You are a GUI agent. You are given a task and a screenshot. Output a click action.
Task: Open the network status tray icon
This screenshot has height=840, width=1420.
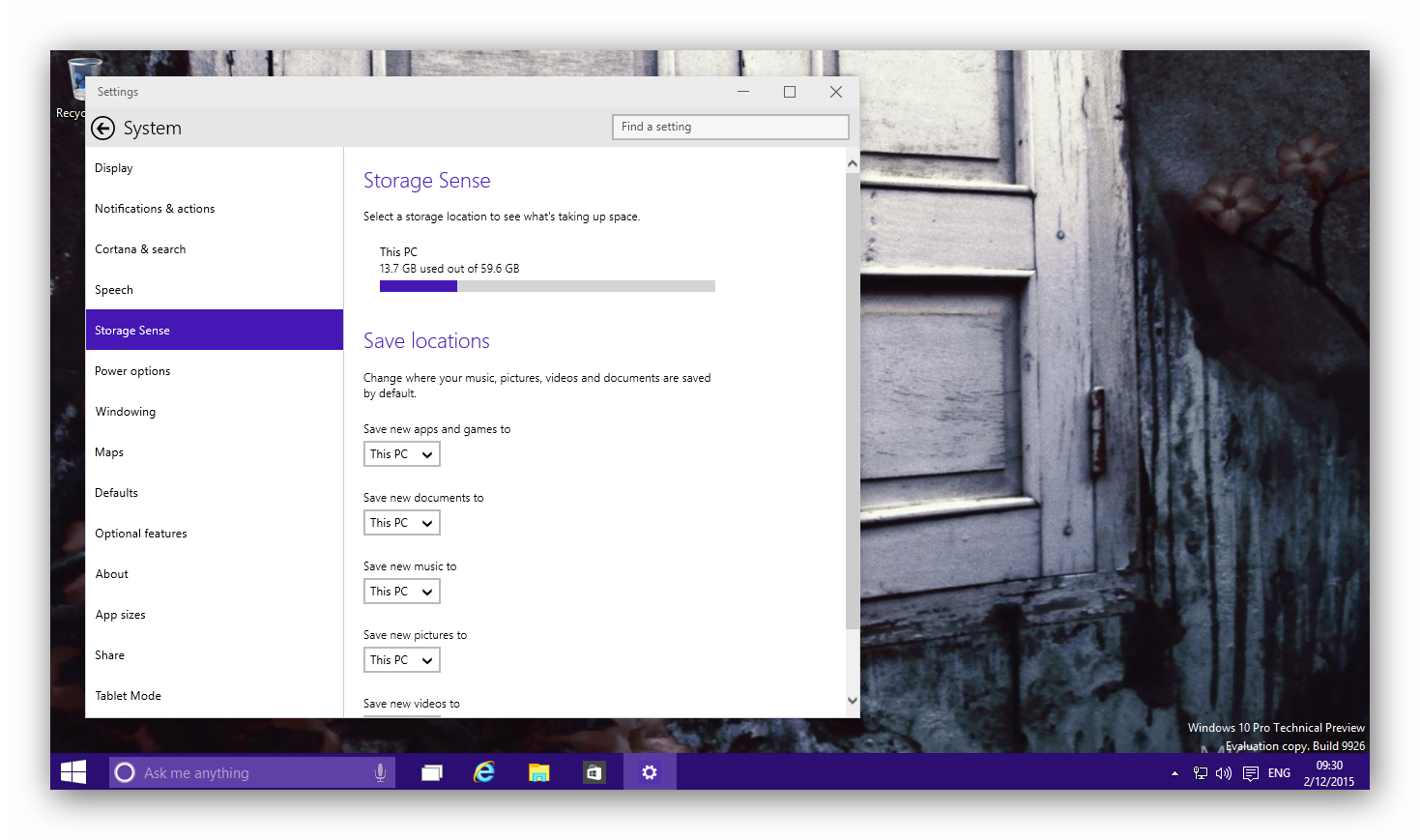pyautogui.click(x=1201, y=773)
